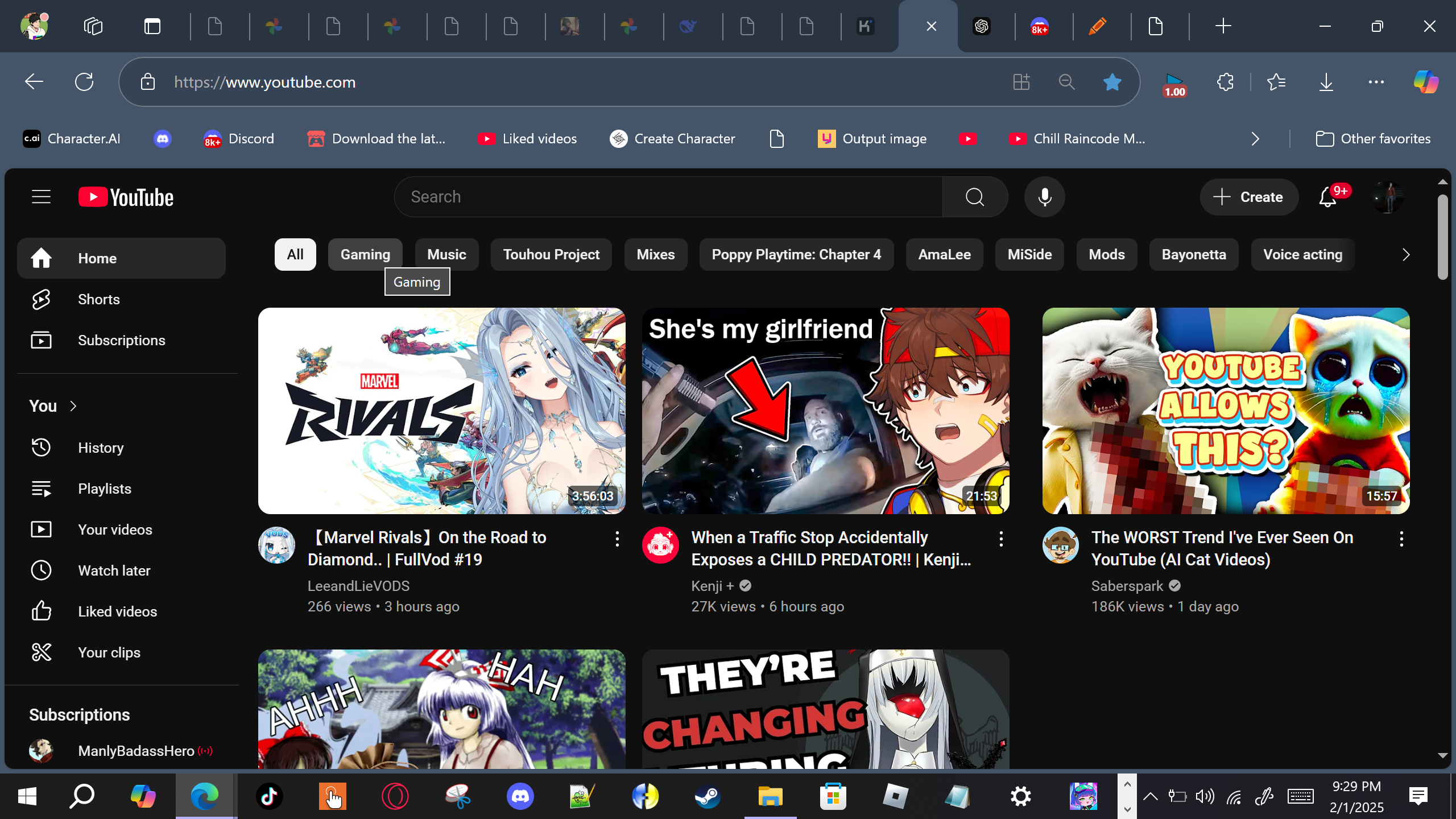Screen dimensions: 1456x819
Task: Open Shorts from the sidebar
Action: (x=98, y=299)
